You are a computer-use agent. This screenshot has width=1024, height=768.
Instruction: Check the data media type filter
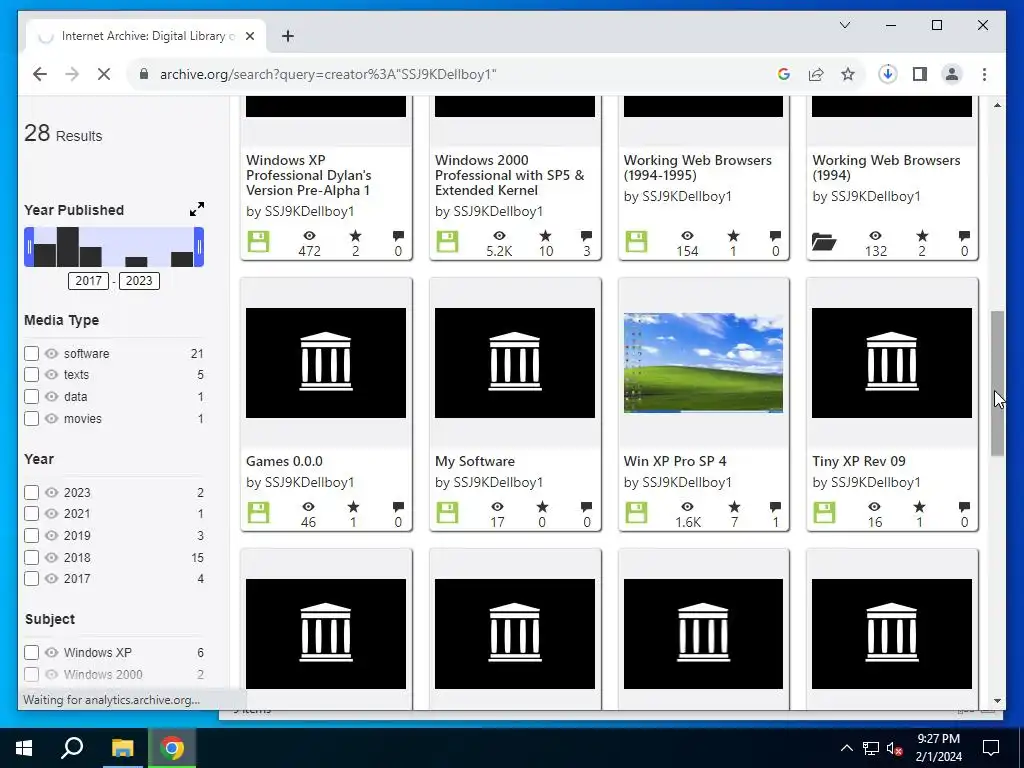[x=31, y=396]
